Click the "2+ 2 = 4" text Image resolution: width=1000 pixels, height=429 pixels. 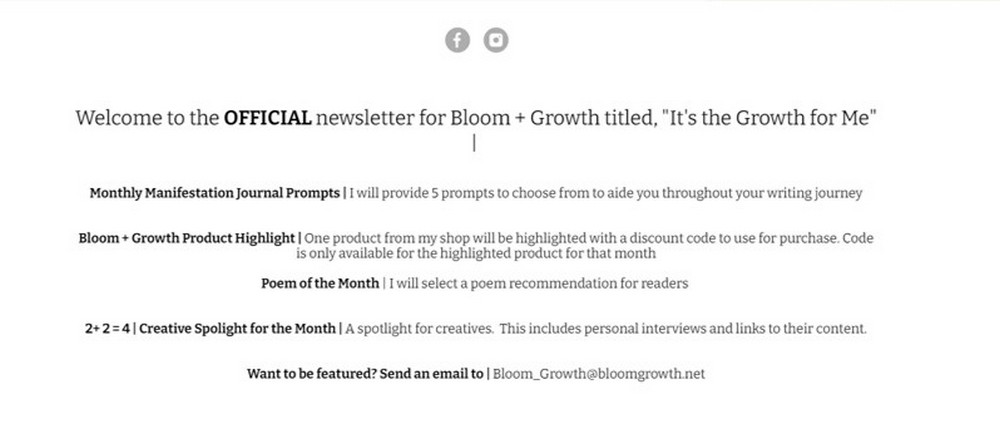tap(107, 329)
